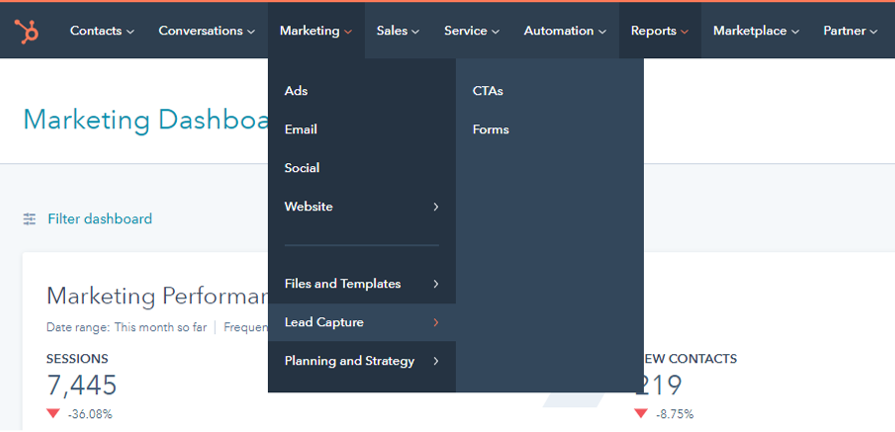Collapse the Marketing menu
The height and width of the screenshot is (432, 895).
pos(316,31)
